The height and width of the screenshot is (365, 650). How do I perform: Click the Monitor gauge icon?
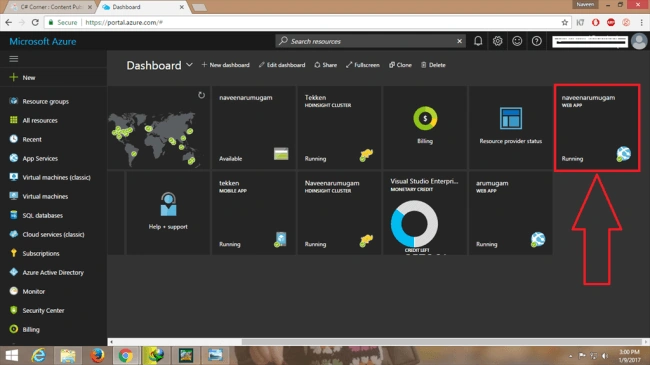tap(14, 291)
